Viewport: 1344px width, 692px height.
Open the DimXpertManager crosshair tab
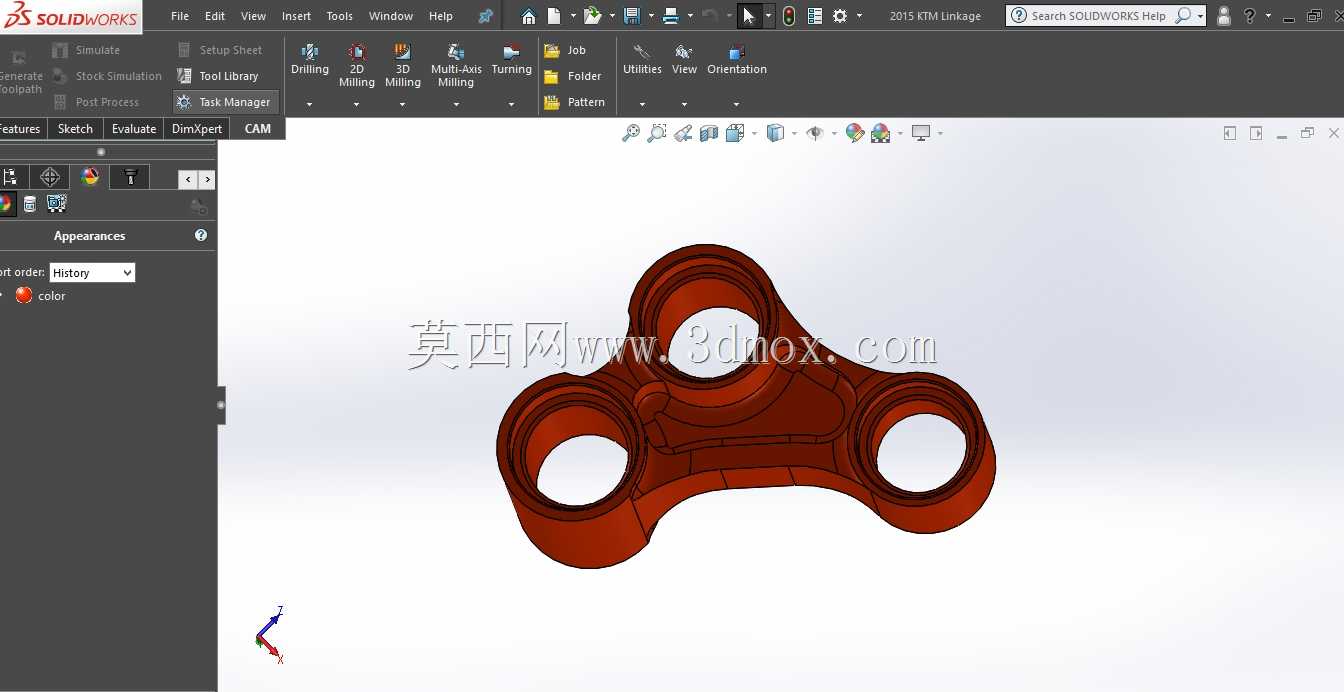(x=50, y=177)
